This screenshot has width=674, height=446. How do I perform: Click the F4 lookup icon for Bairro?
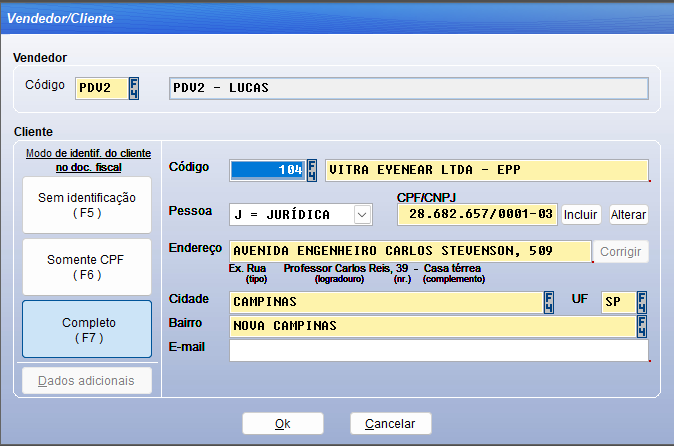tap(641, 326)
